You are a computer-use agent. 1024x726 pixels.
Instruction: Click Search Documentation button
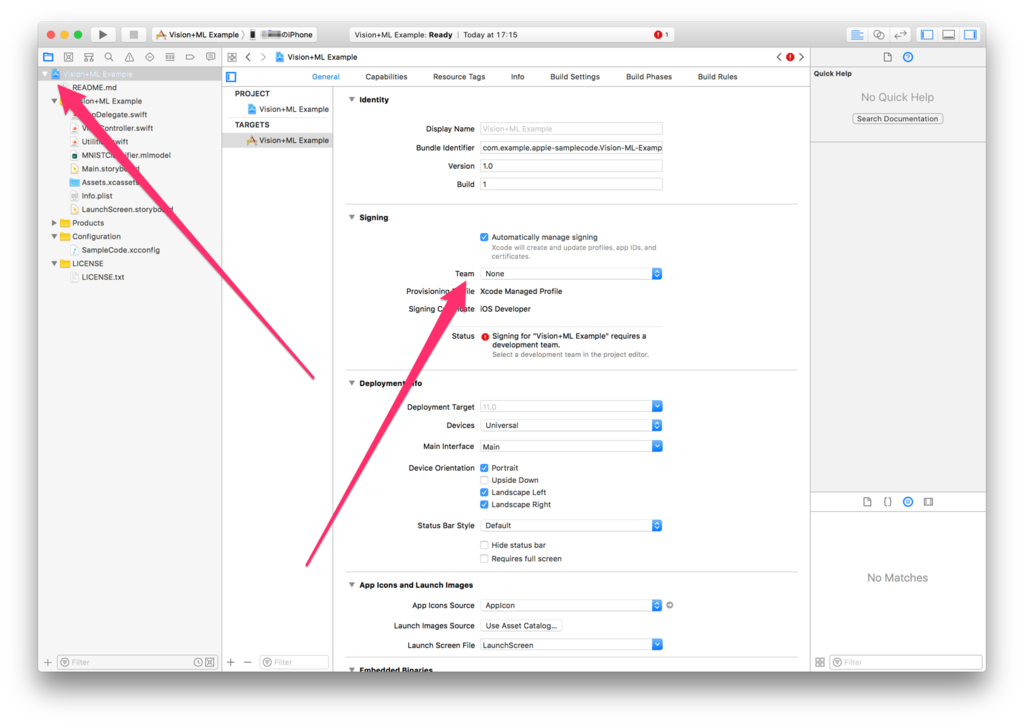click(x=897, y=119)
